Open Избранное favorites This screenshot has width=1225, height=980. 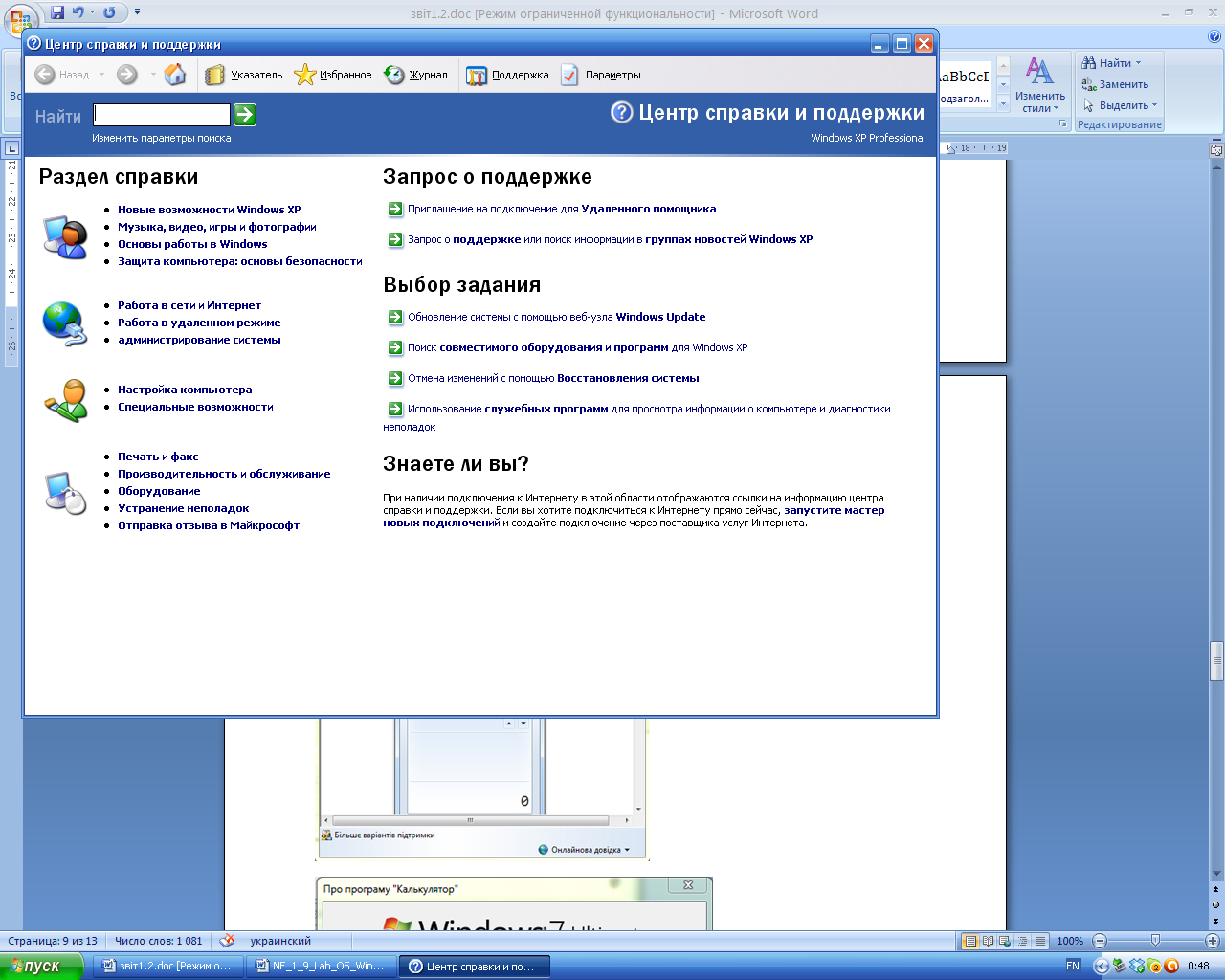point(333,75)
